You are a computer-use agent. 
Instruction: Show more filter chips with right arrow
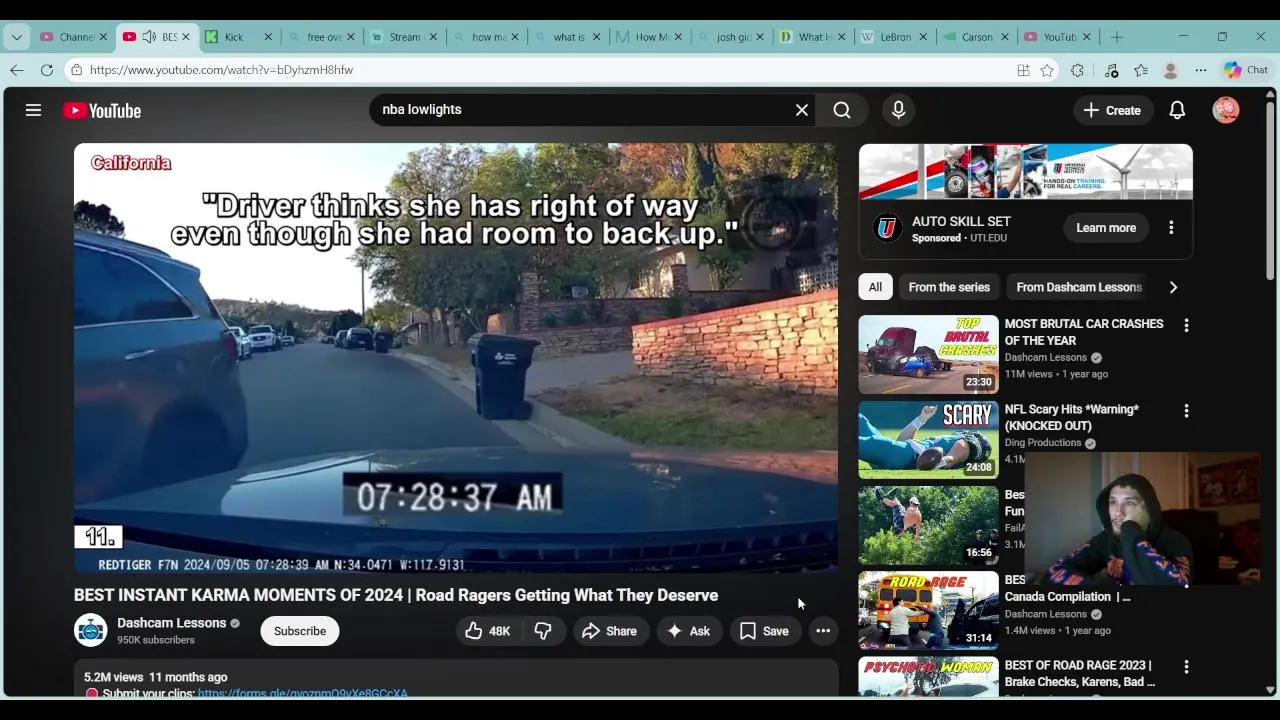tap(1173, 287)
